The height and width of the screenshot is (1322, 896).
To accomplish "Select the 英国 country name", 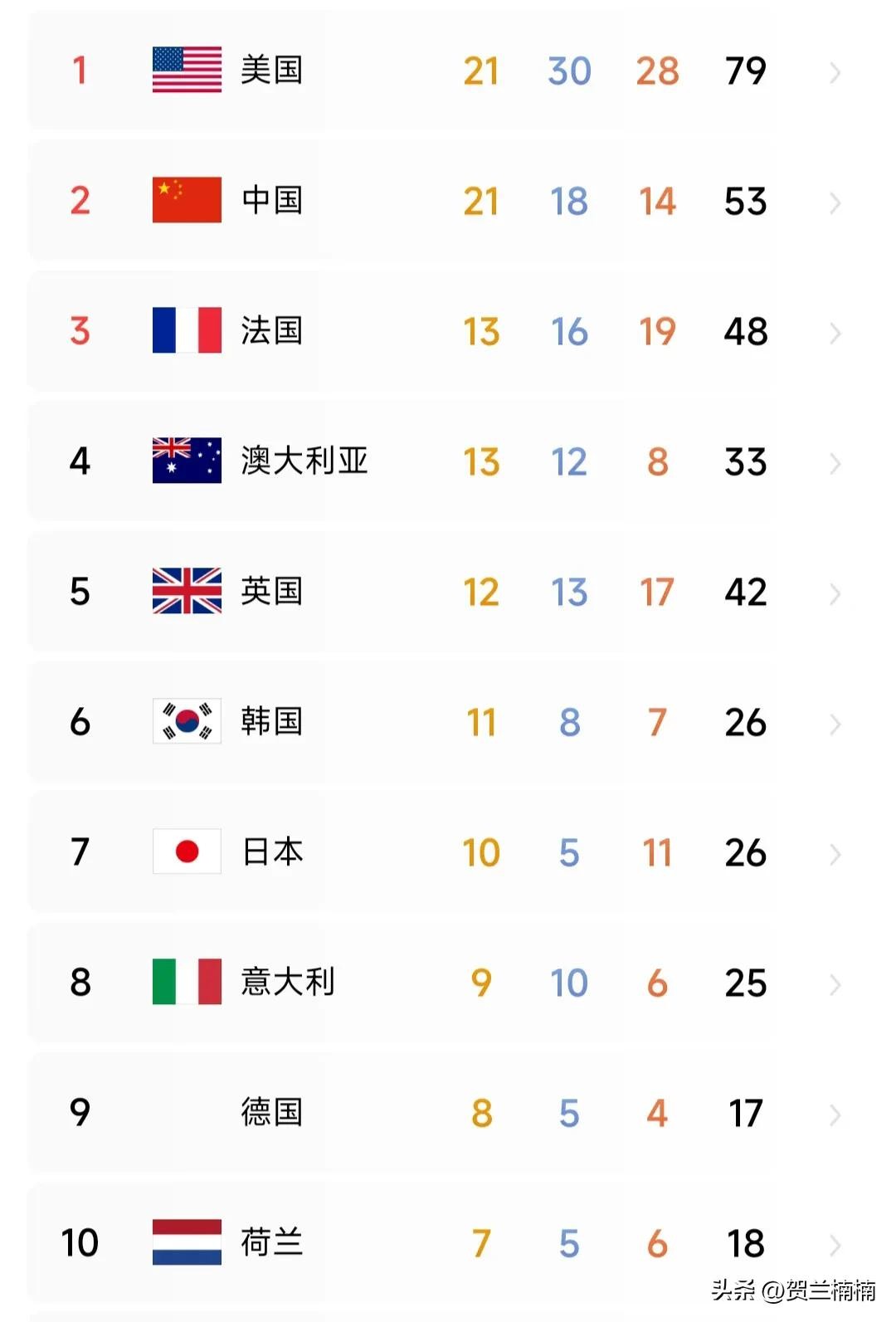I will point(271,591).
